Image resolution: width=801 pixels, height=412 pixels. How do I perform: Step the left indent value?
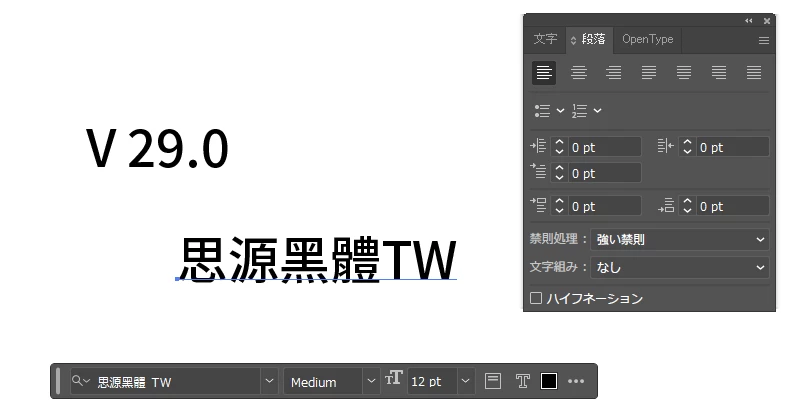(x=559, y=147)
